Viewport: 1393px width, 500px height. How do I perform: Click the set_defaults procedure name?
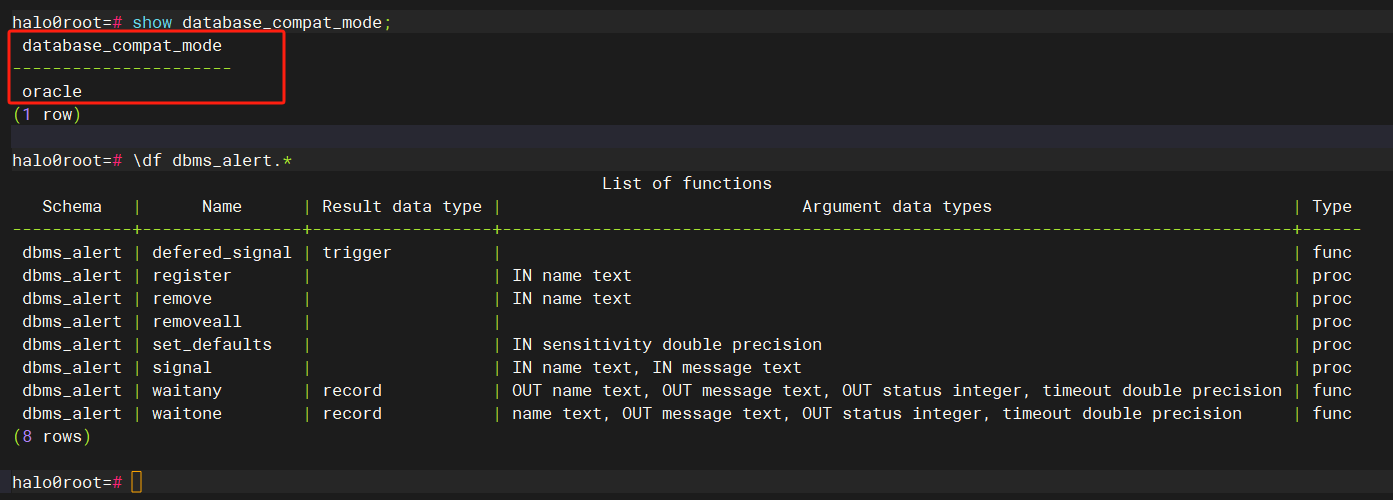point(211,344)
